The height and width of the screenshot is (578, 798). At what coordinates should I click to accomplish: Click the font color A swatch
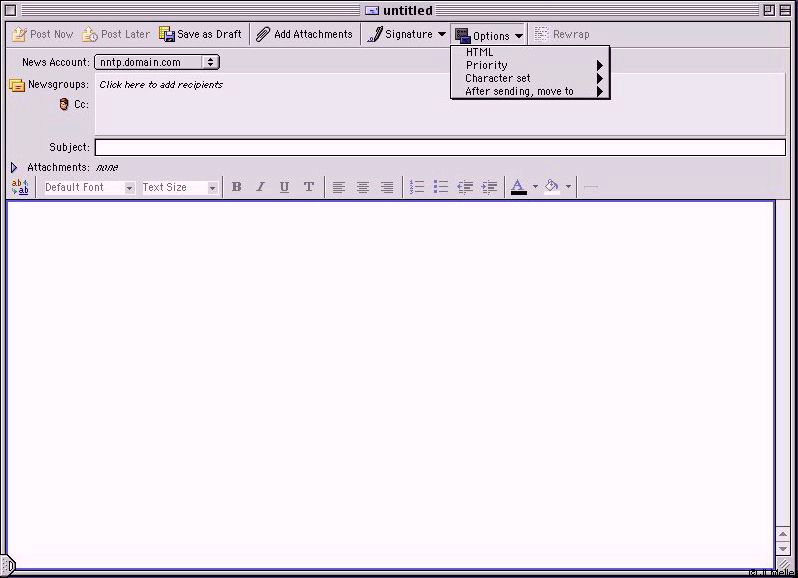point(518,187)
